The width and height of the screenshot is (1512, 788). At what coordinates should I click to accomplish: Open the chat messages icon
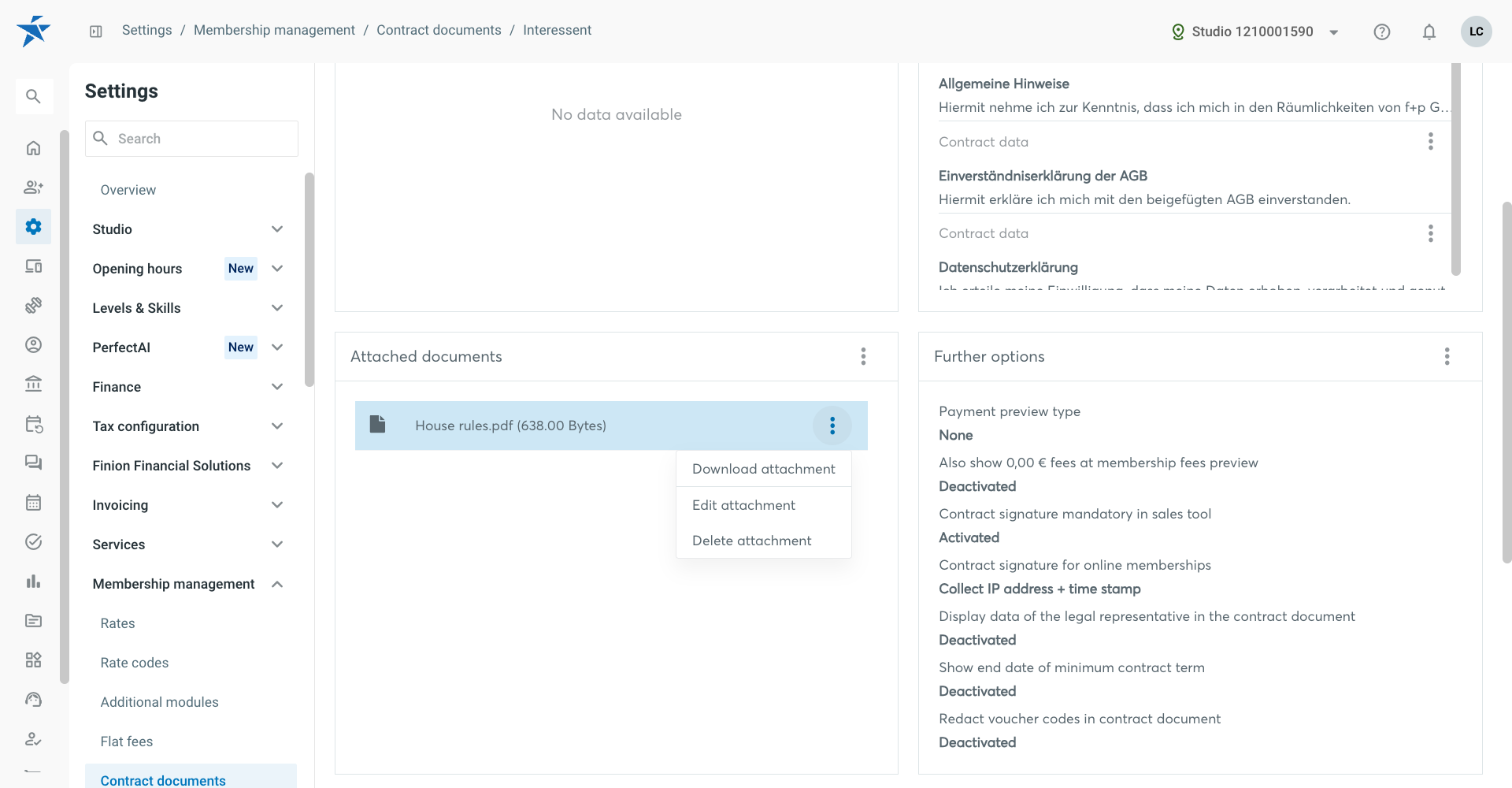pos(33,463)
